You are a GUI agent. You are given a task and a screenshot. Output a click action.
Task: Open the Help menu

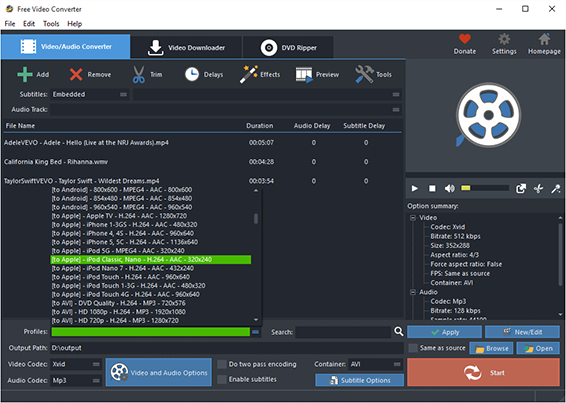(x=74, y=24)
